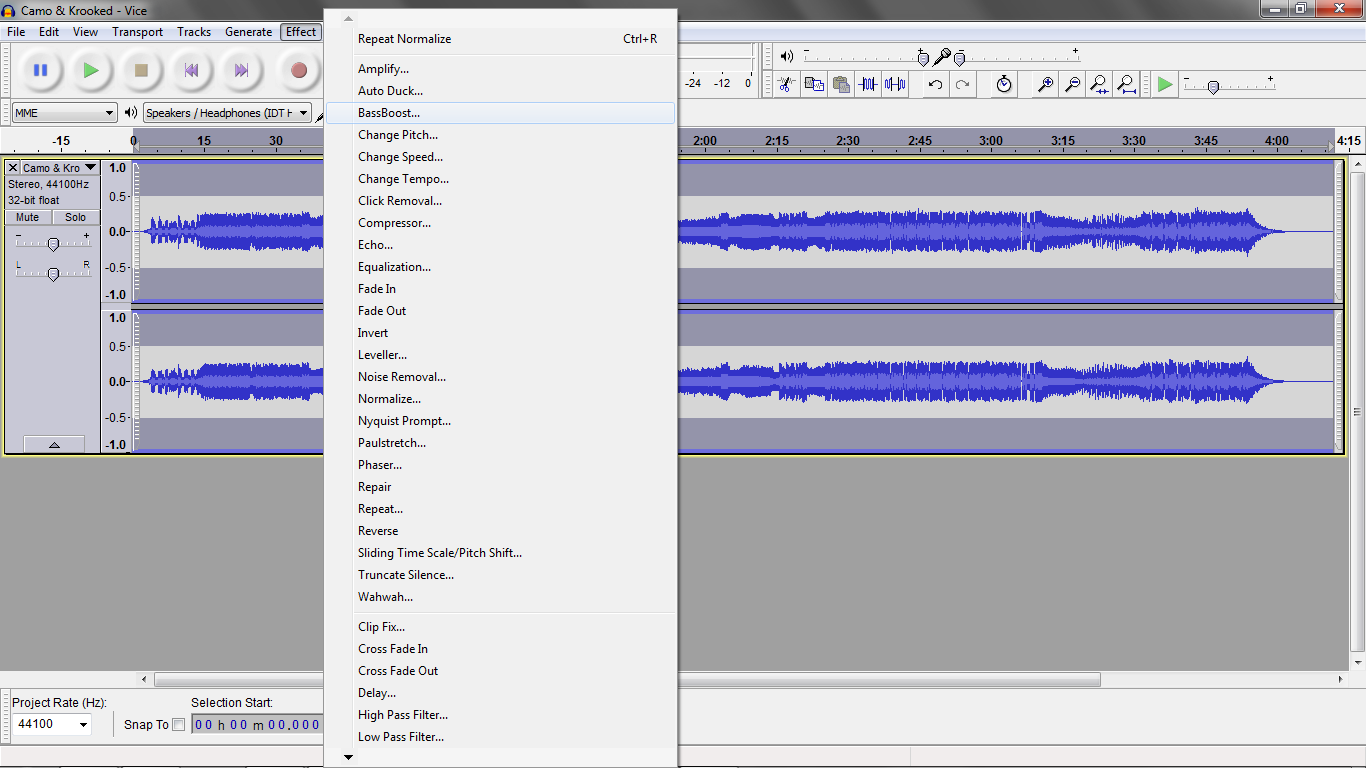Apply Fade In effect

(x=501, y=289)
